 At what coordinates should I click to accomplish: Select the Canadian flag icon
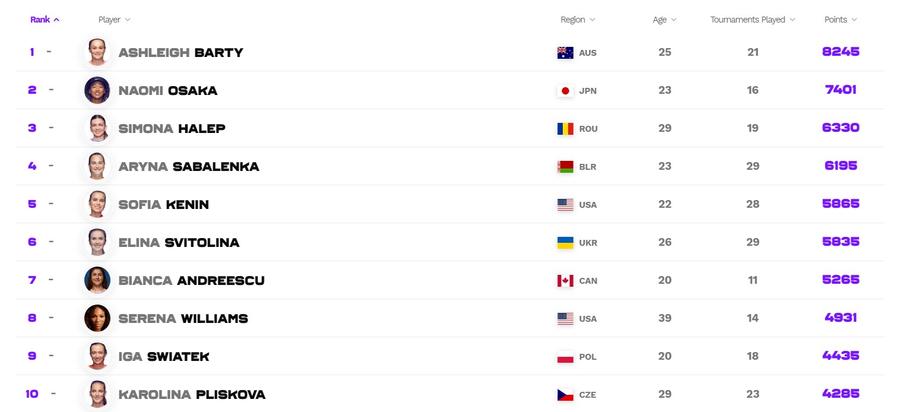(565, 281)
